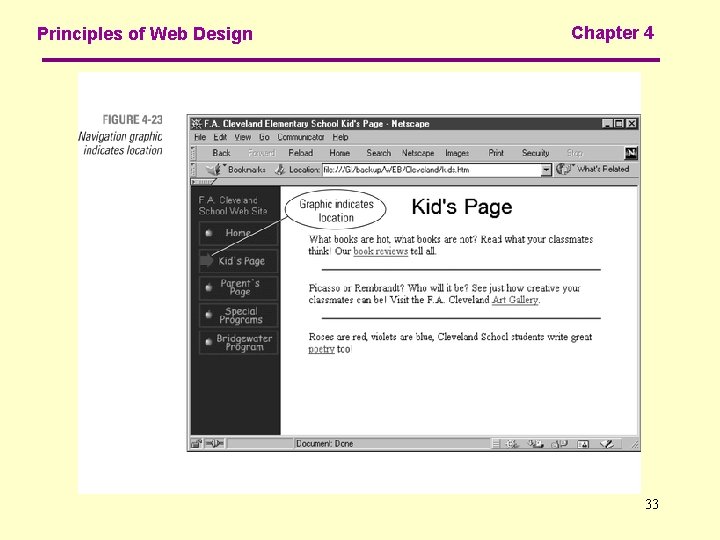720x540 pixels.
Task: Click the security lock icon in status bar
Action: tap(197, 444)
